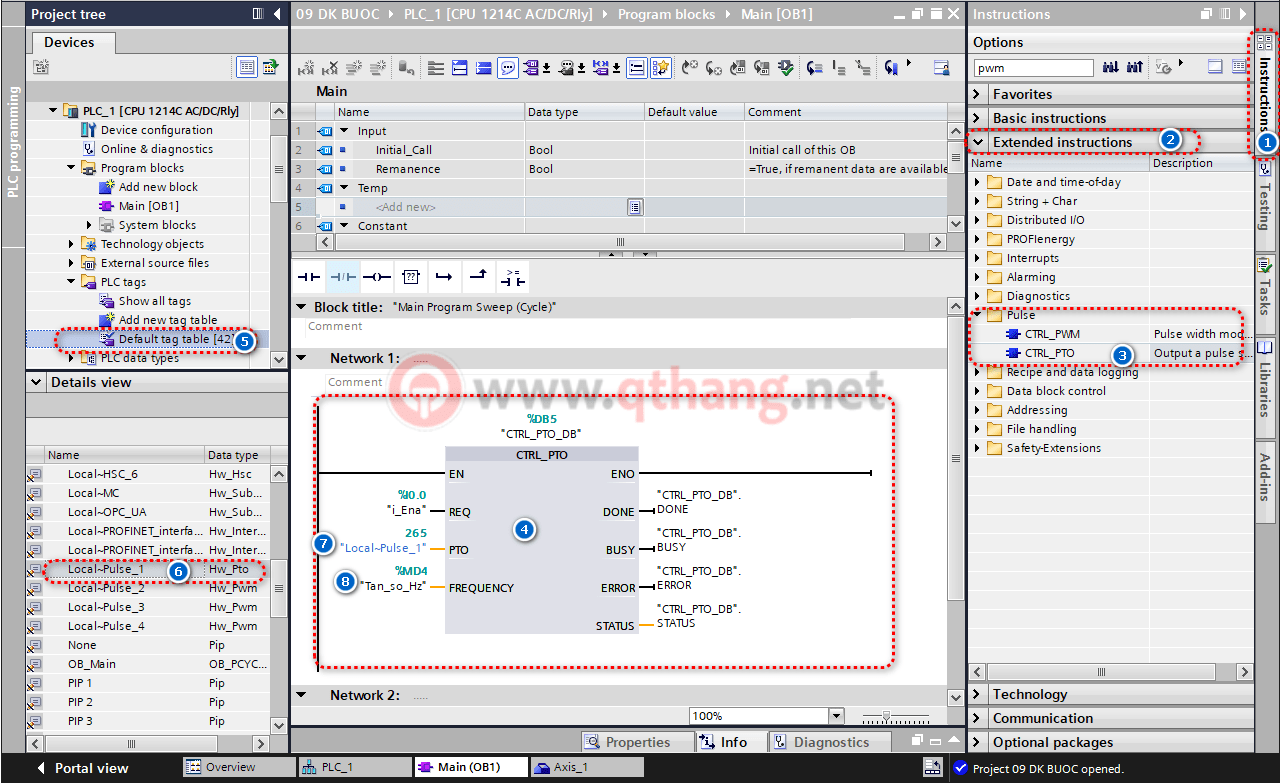Adjust the editor zoom slider
Screen dimensions: 1280x783
click(886, 716)
